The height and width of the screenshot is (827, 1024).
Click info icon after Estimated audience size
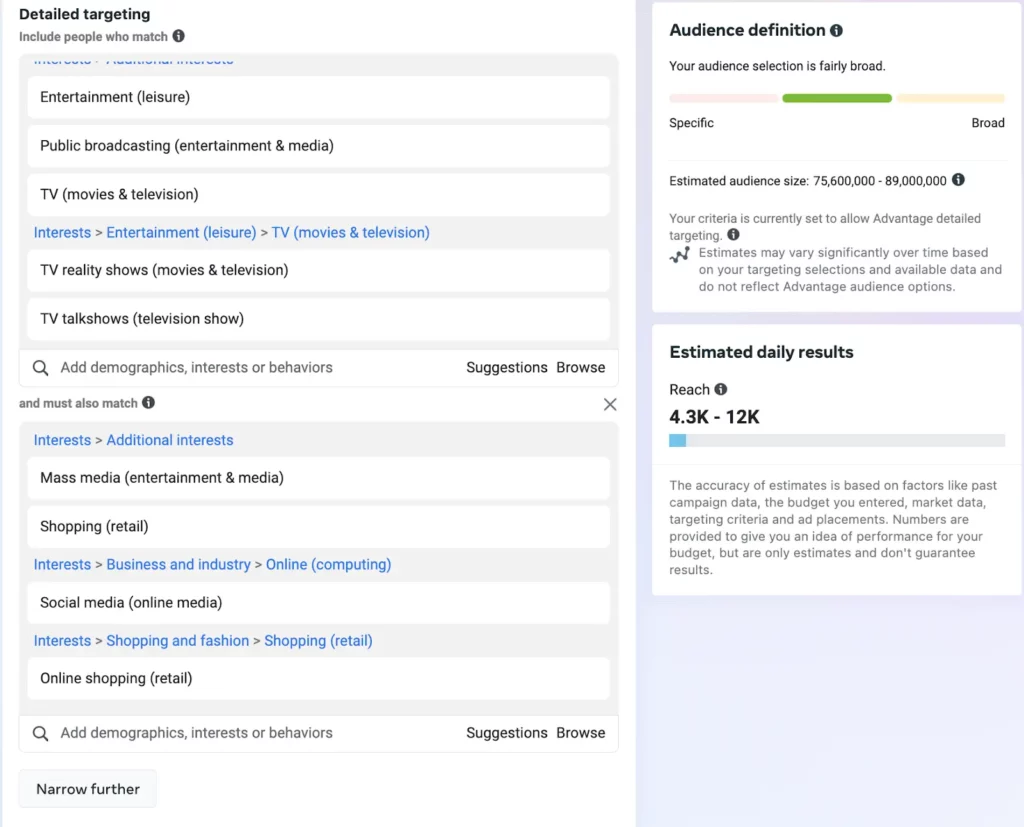tap(958, 180)
